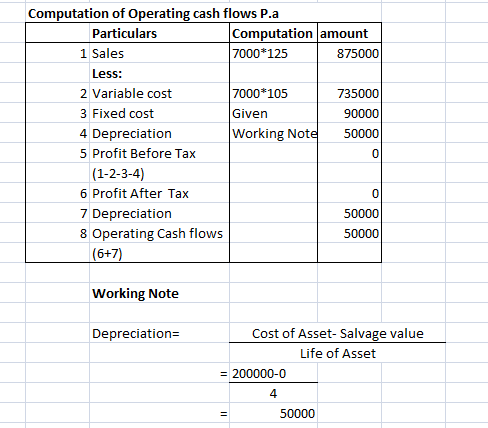Image resolution: width=488 pixels, height=428 pixels.
Task: Select the sales amount 875000
Action: click(x=358, y=53)
